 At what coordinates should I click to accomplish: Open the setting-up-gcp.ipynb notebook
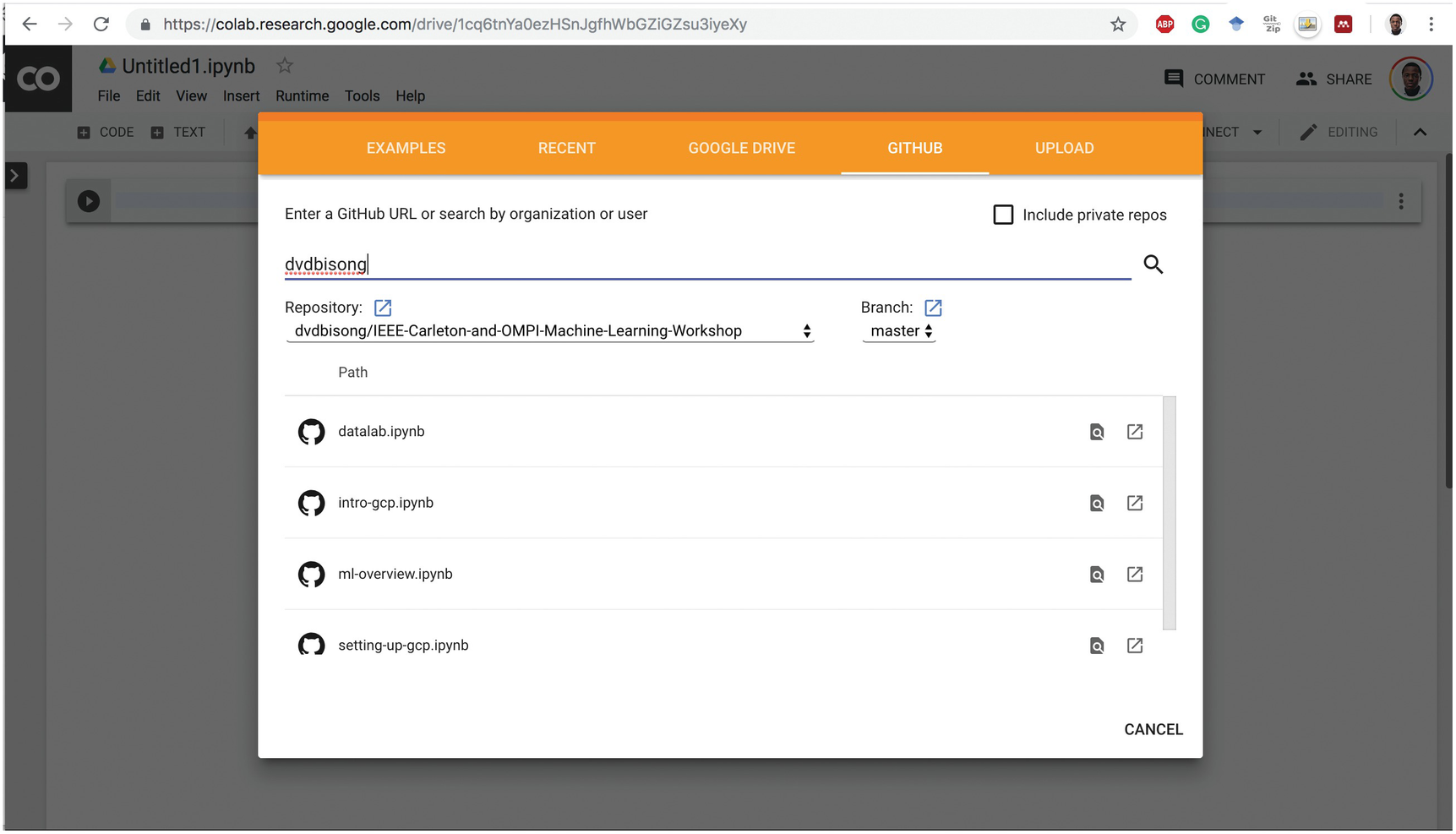pyautogui.click(x=403, y=646)
